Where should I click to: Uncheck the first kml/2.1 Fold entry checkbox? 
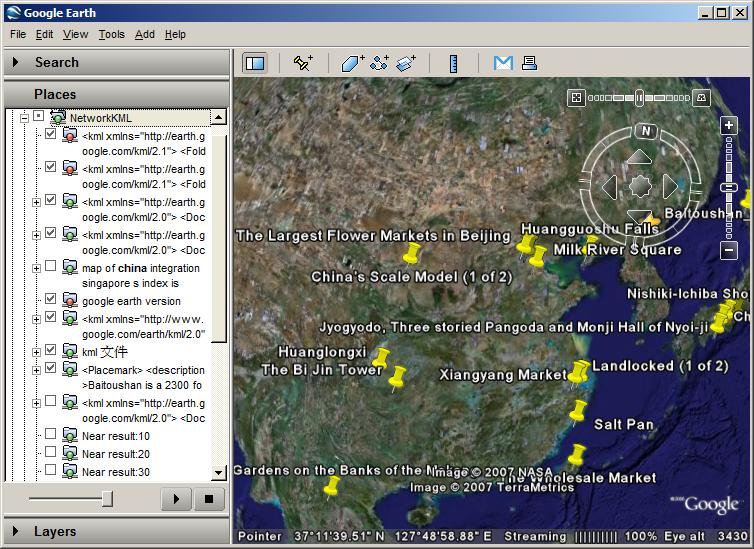click(x=50, y=134)
